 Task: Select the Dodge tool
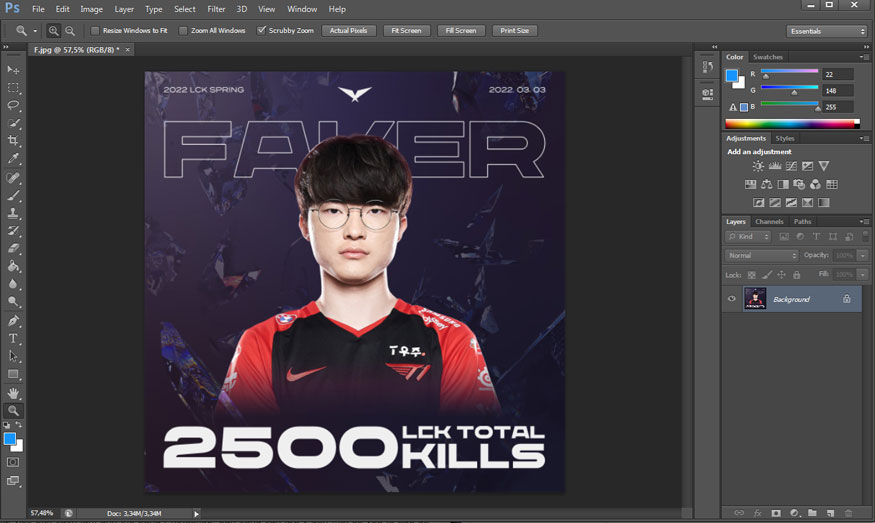(13, 301)
